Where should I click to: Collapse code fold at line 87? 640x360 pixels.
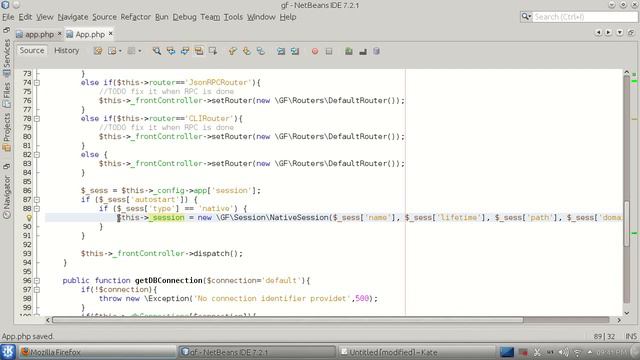37,200
